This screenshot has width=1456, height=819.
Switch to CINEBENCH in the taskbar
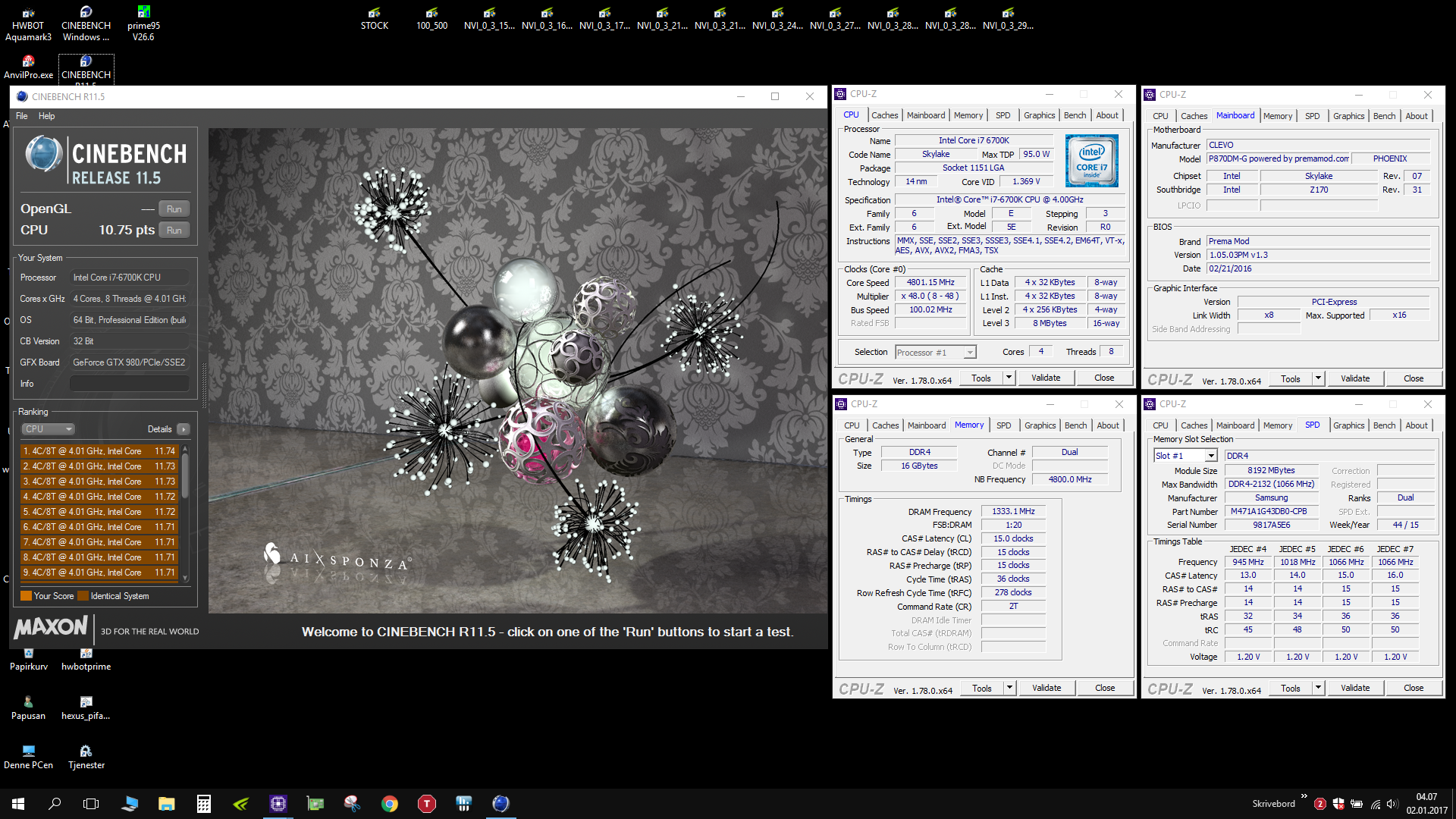tap(500, 804)
